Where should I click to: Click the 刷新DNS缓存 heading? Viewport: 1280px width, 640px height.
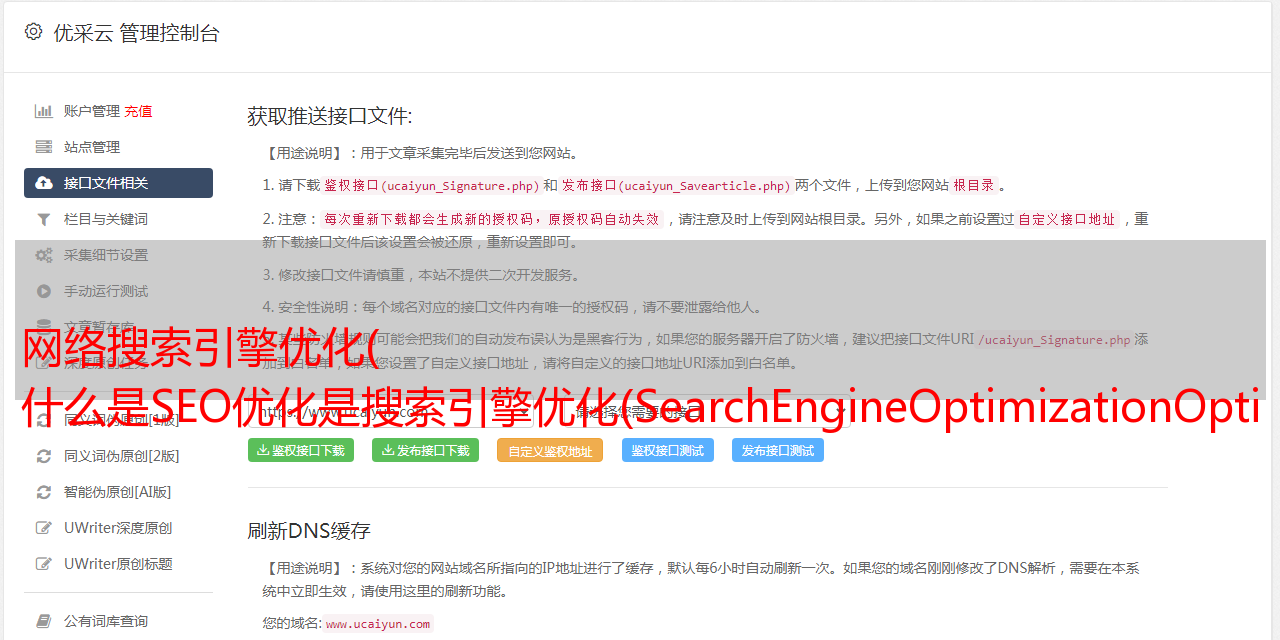309,530
